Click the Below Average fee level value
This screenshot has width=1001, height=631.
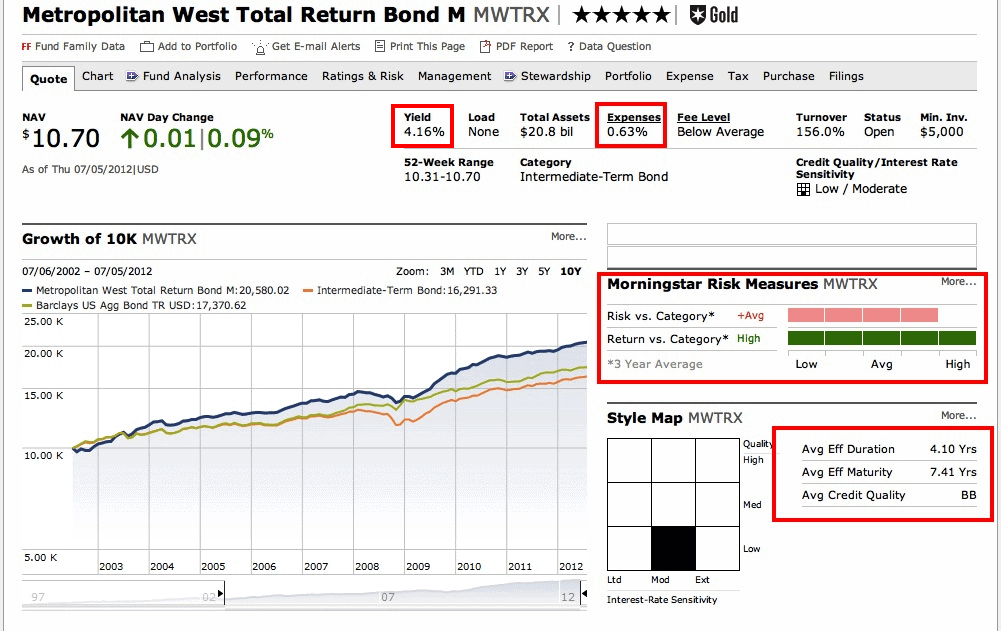click(x=720, y=132)
